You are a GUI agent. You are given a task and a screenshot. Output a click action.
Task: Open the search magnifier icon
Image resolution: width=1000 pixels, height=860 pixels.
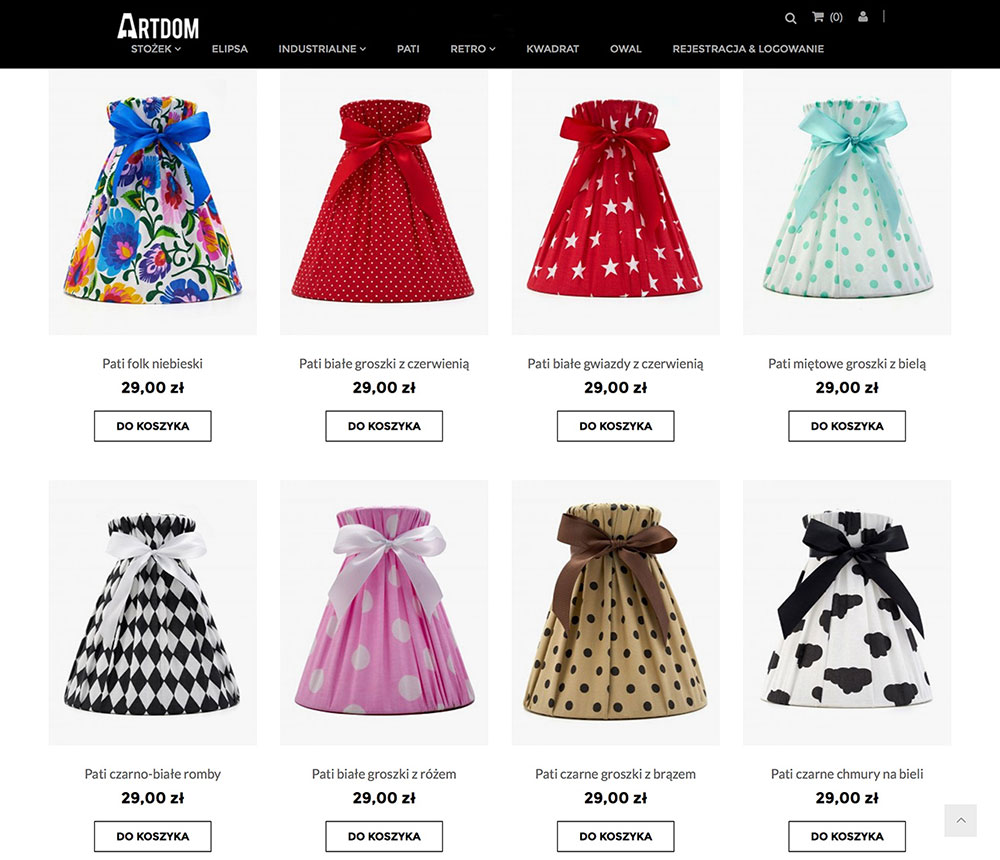[x=790, y=18]
